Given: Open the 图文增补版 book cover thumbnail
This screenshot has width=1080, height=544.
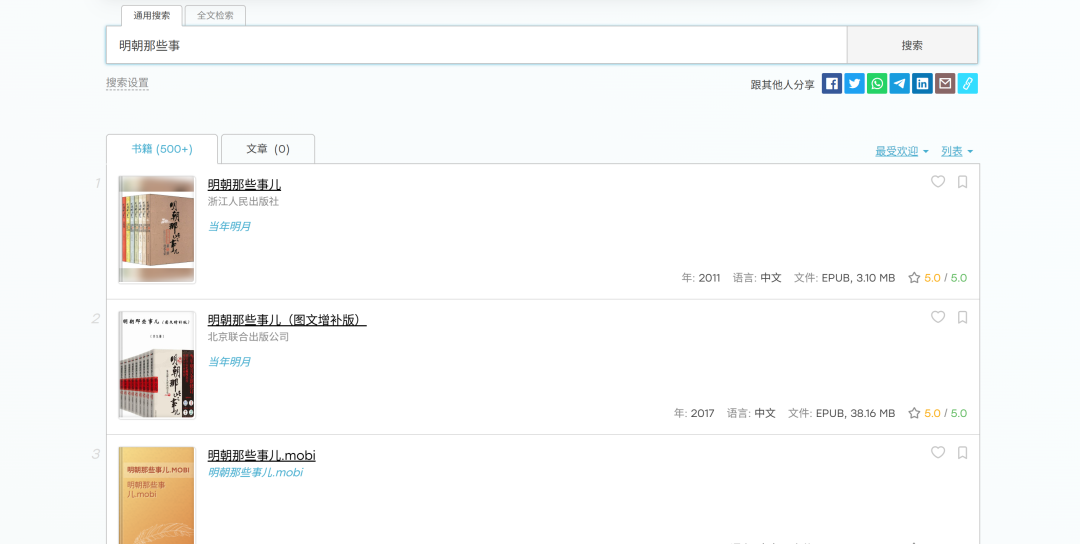Looking at the screenshot, I should 156,364.
